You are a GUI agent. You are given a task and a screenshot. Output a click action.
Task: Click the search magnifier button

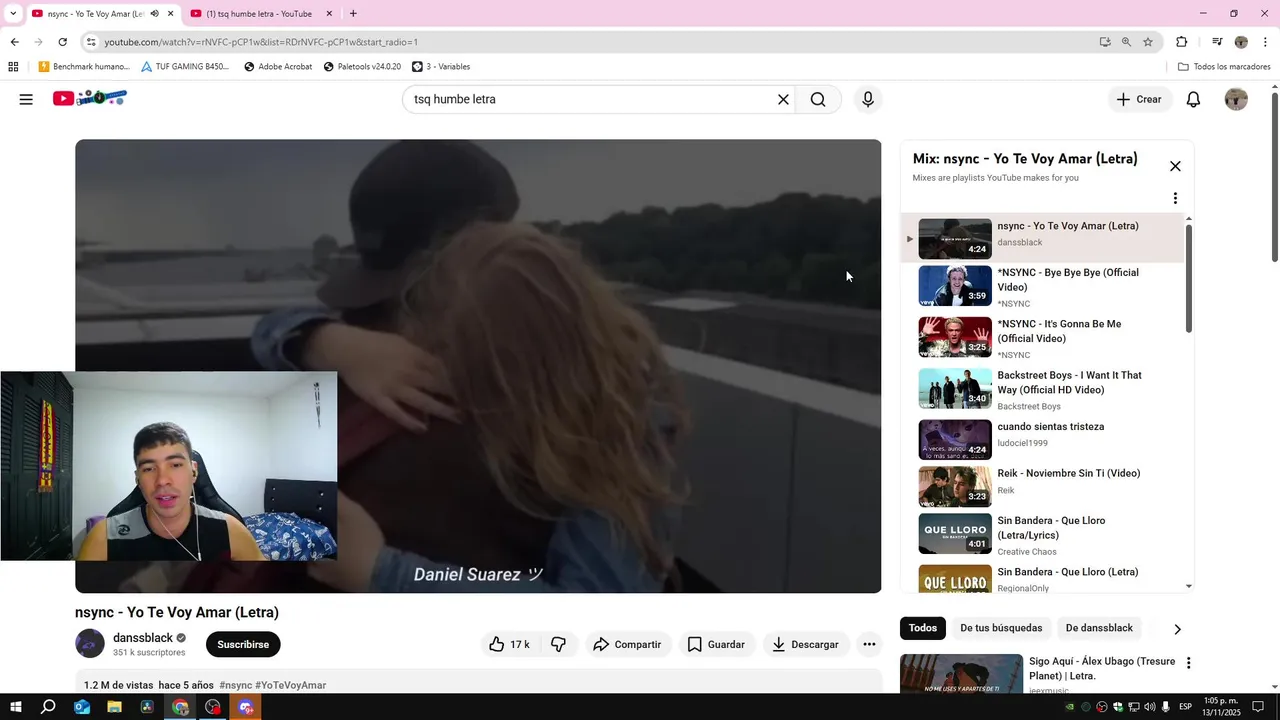(x=818, y=99)
